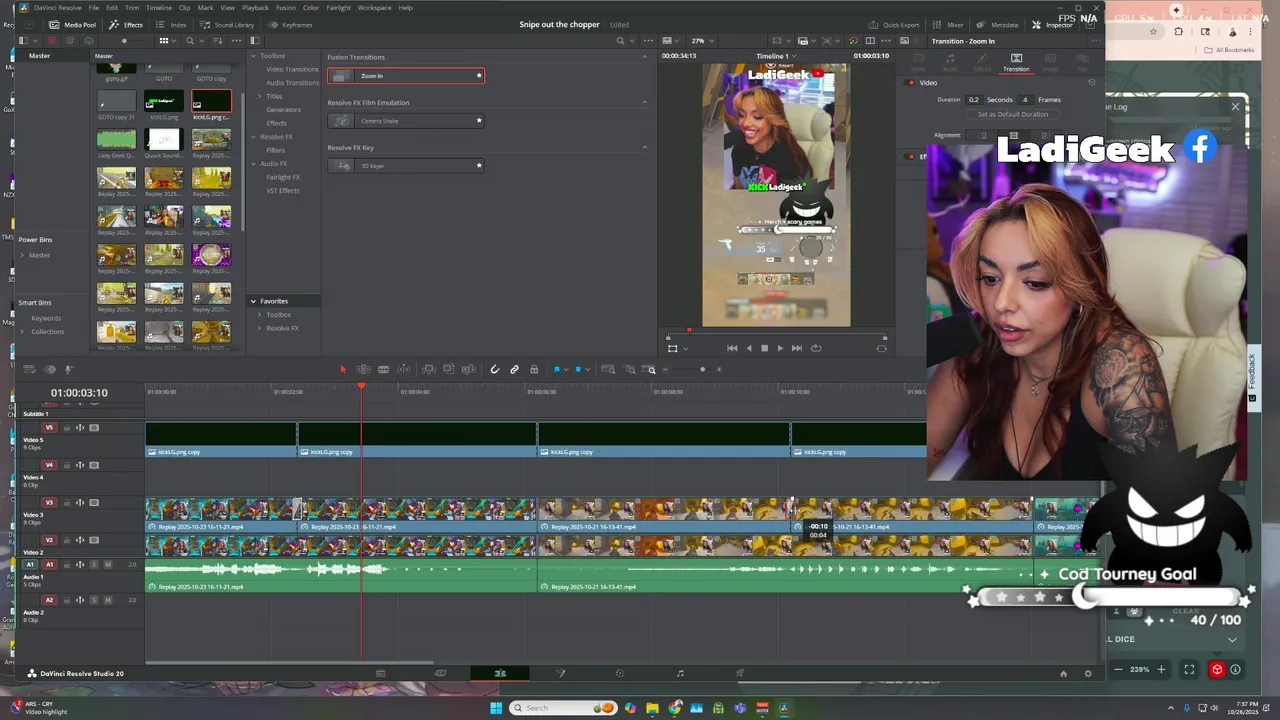This screenshot has width=1280, height=720.
Task: Open the Fairlight menu
Action: [x=338, y=7]
